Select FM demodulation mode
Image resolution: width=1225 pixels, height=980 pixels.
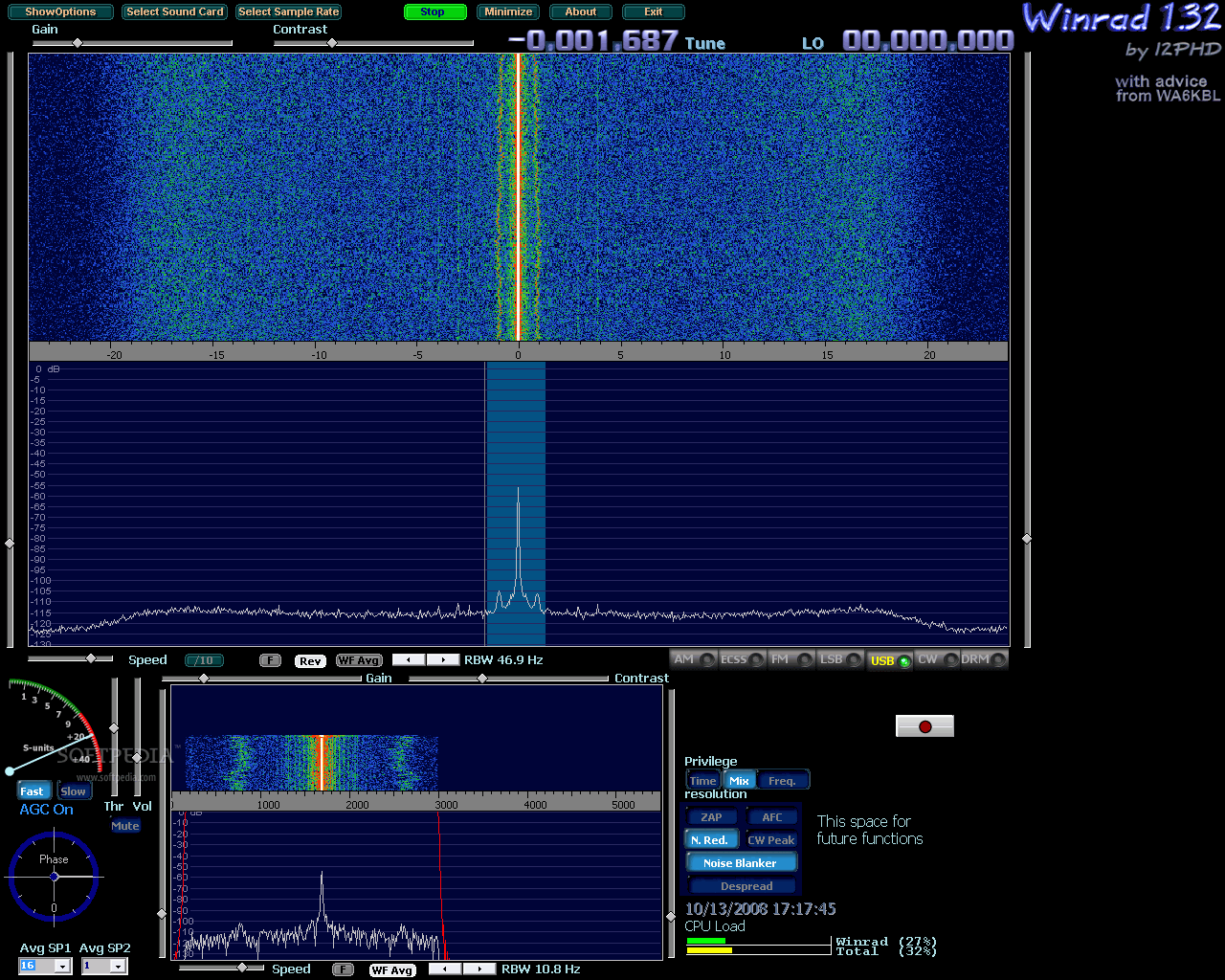click(791, 659)
